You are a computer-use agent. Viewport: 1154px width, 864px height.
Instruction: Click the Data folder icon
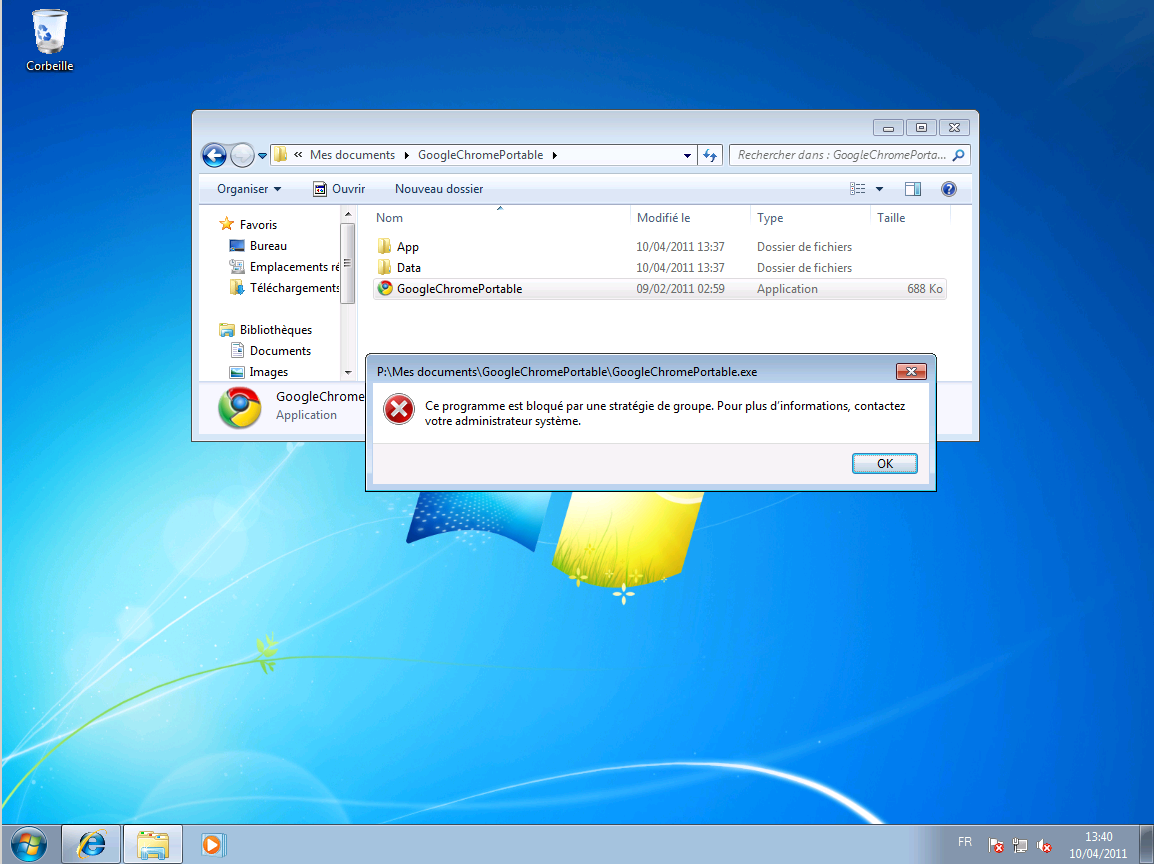(x=384, y=267)
